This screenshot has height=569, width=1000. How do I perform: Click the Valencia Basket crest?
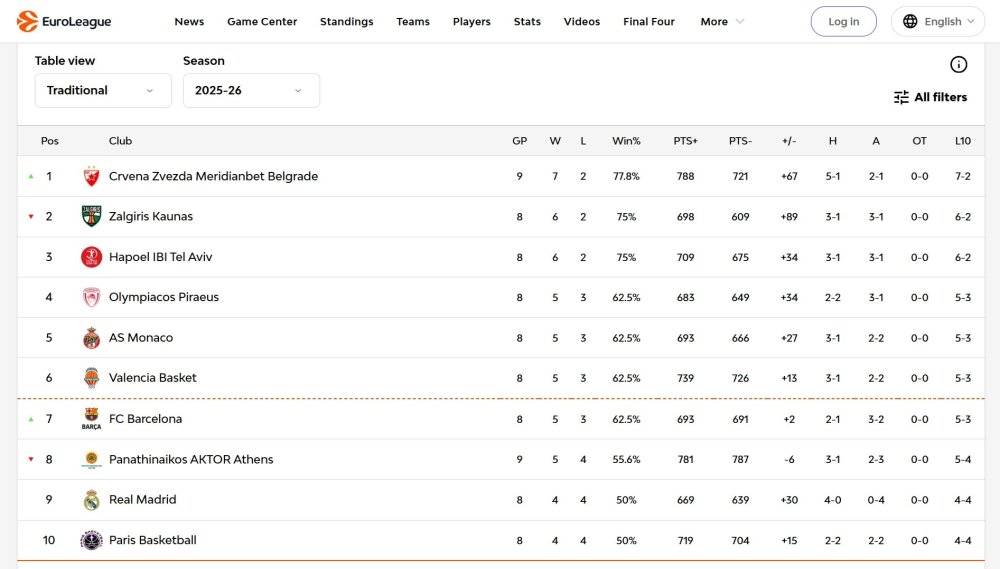(91, 378)
